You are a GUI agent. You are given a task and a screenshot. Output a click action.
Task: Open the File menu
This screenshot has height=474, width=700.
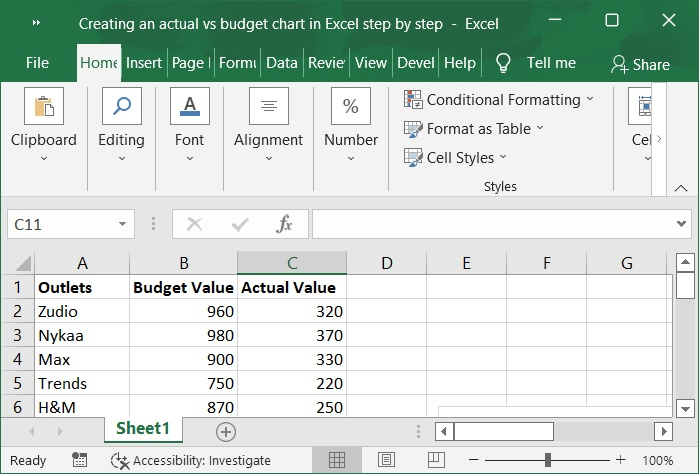coord(37,63)
